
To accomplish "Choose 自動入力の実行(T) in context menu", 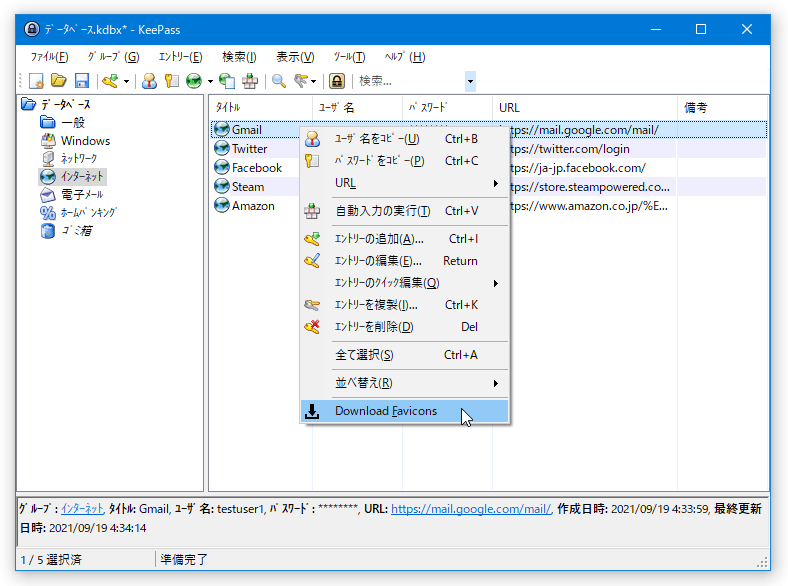I will tap(405, 211).
